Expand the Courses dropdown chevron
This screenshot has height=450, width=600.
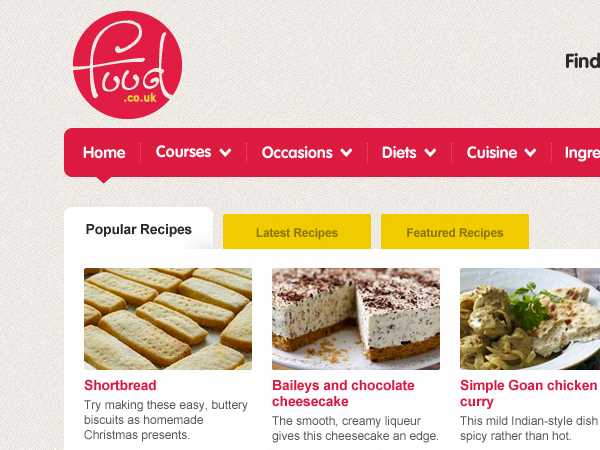pos(225,152)
